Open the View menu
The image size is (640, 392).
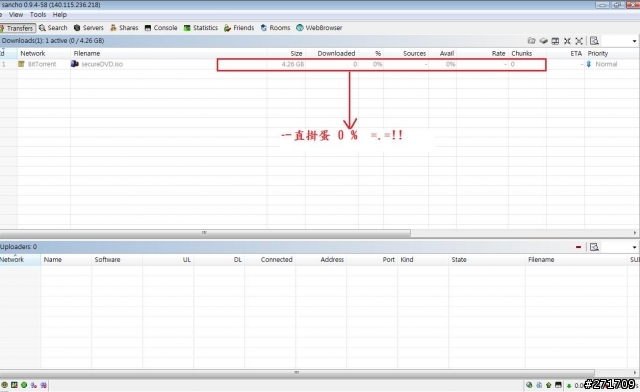[16, 15]
